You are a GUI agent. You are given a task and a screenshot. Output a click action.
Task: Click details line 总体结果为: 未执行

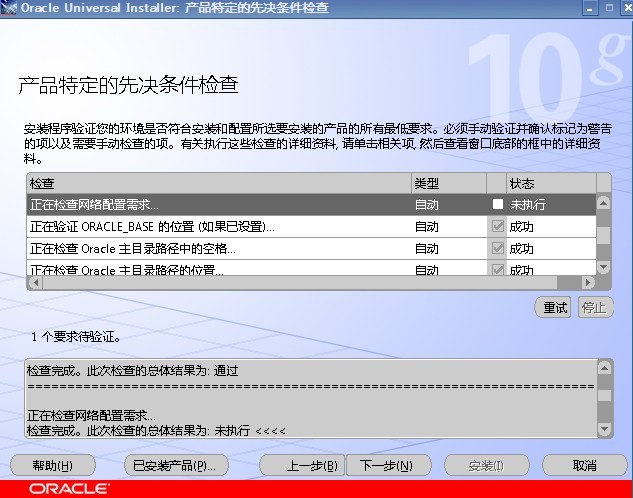coord(156,430)
